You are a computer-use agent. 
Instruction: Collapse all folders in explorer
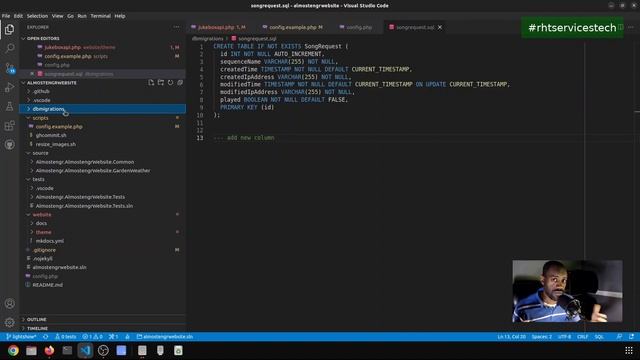point(180,82)
